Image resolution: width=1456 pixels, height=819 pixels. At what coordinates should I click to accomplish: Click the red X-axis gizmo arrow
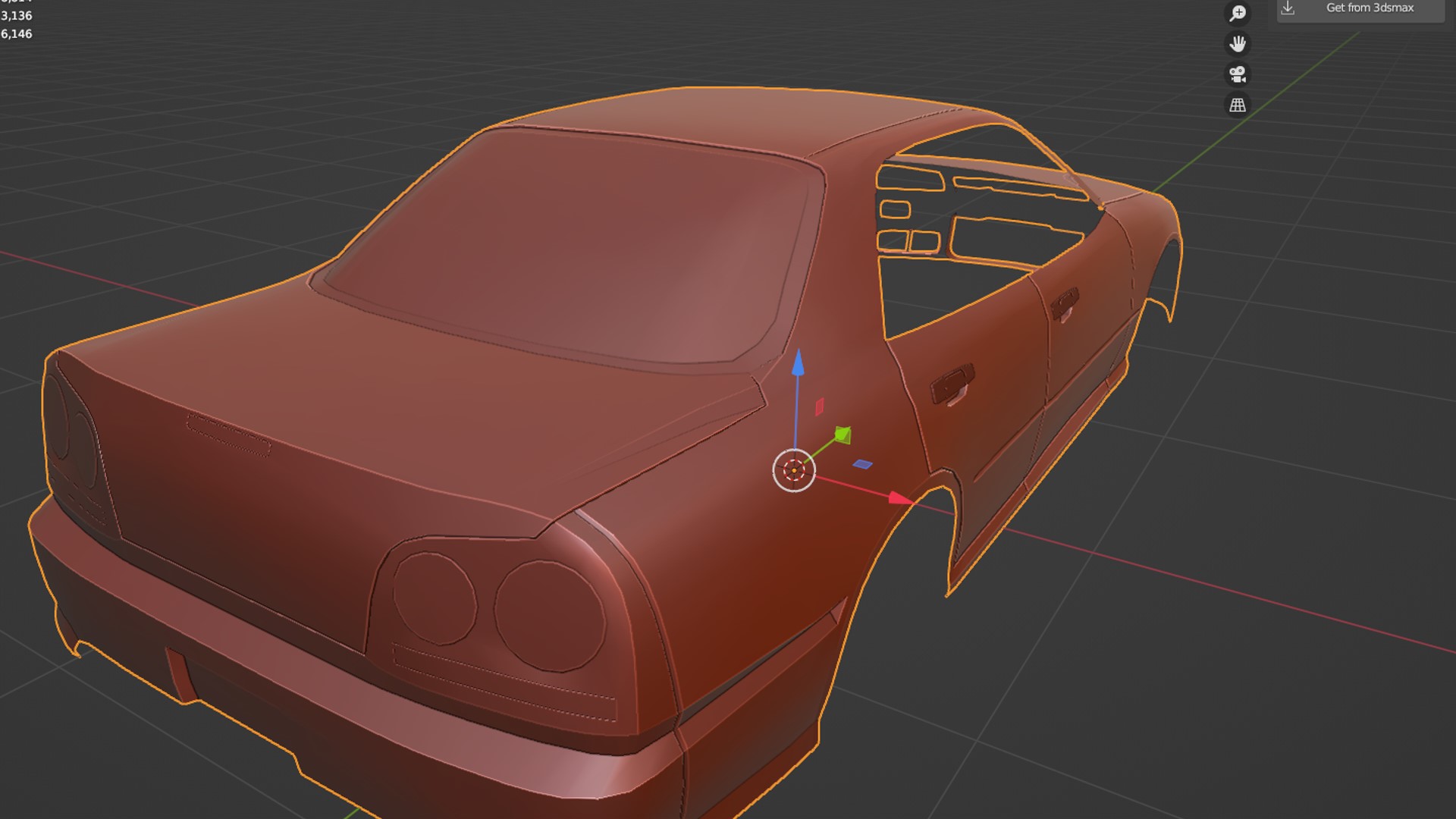[x=899, y=498]
